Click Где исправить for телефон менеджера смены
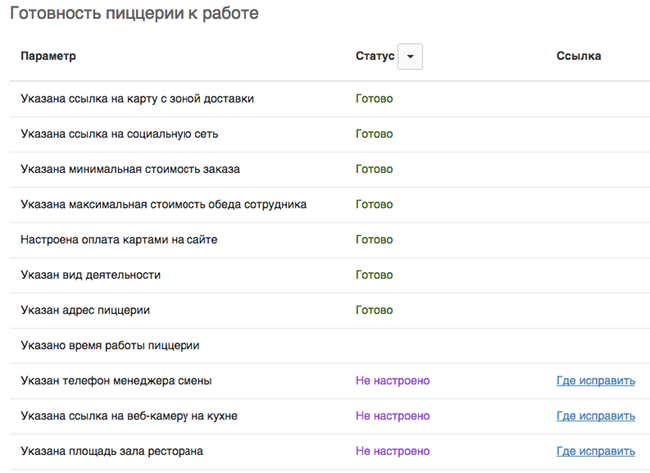This screenshot has width=650, height=473. [x=595, y=381]
